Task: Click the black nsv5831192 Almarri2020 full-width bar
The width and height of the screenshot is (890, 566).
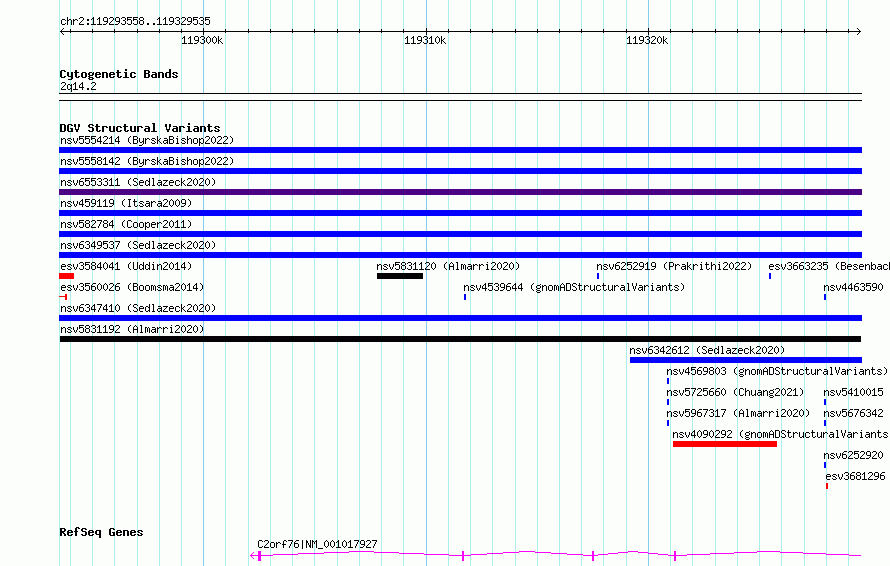Action: pyautogui.click(x=460, y=339)
